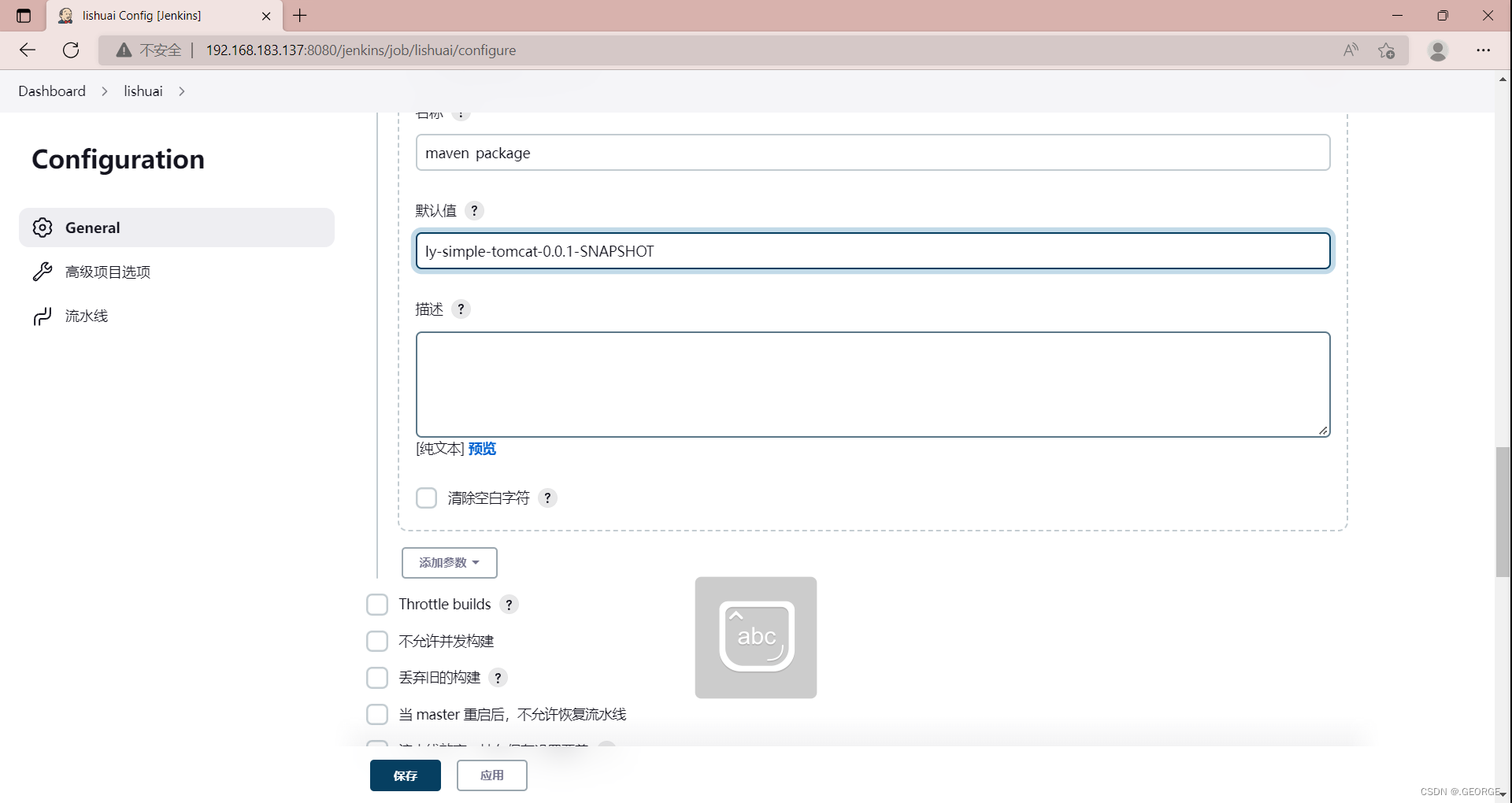1512x803 pixels.
Task: Select General section in sidebar
Action: coord(176,228)
